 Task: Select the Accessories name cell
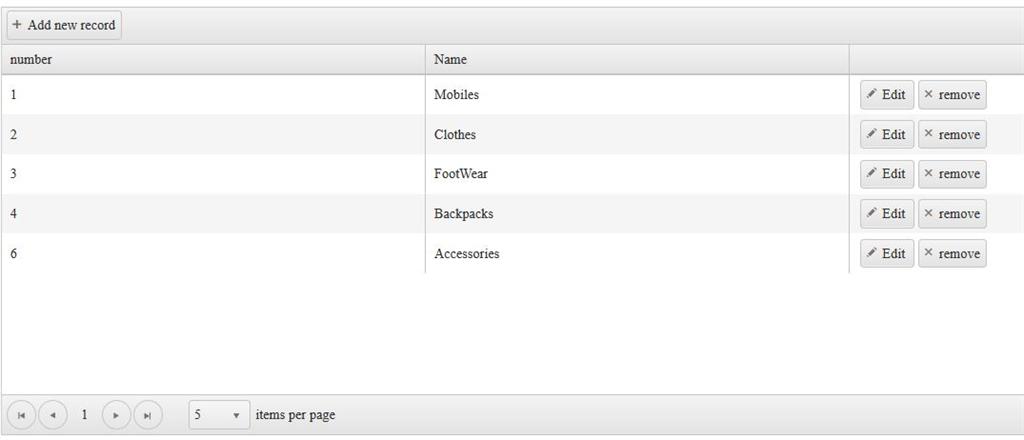[x=467, y=254]
